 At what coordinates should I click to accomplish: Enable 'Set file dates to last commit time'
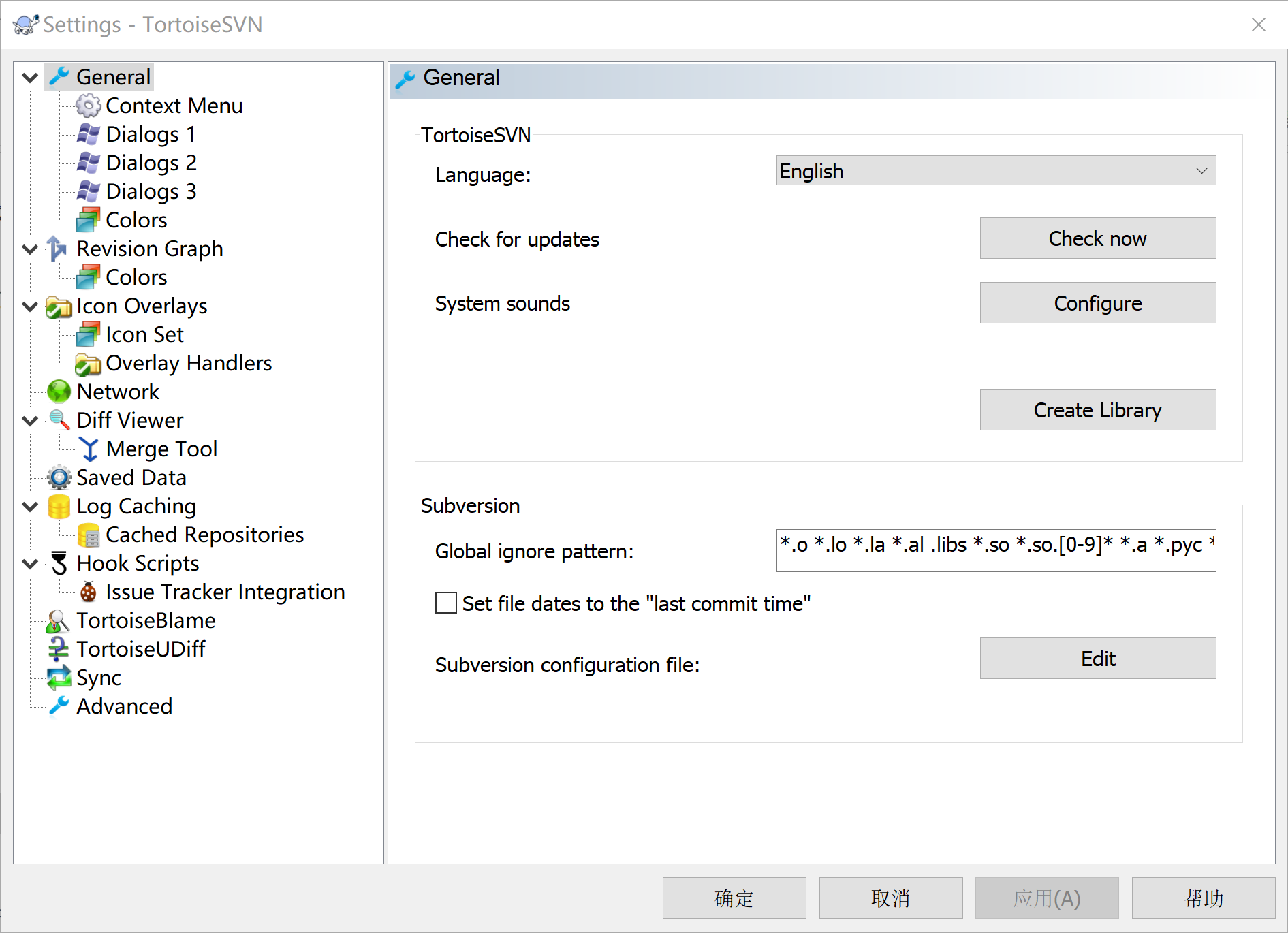446,603
